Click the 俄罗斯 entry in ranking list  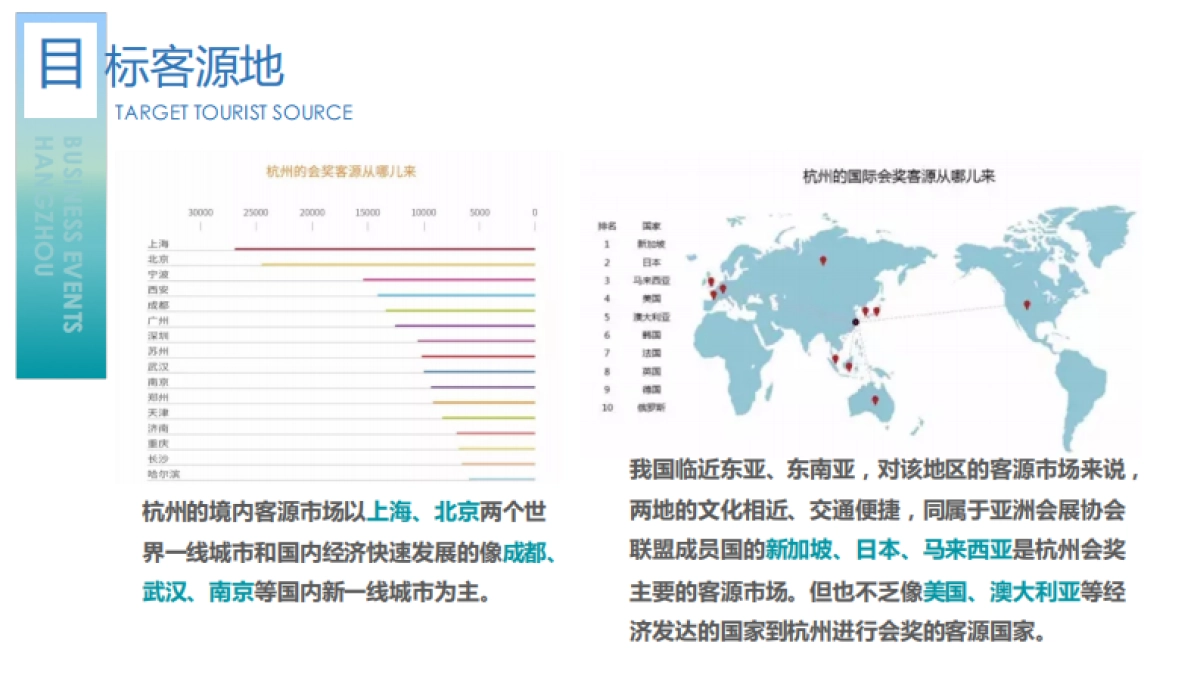coord(651,408)
